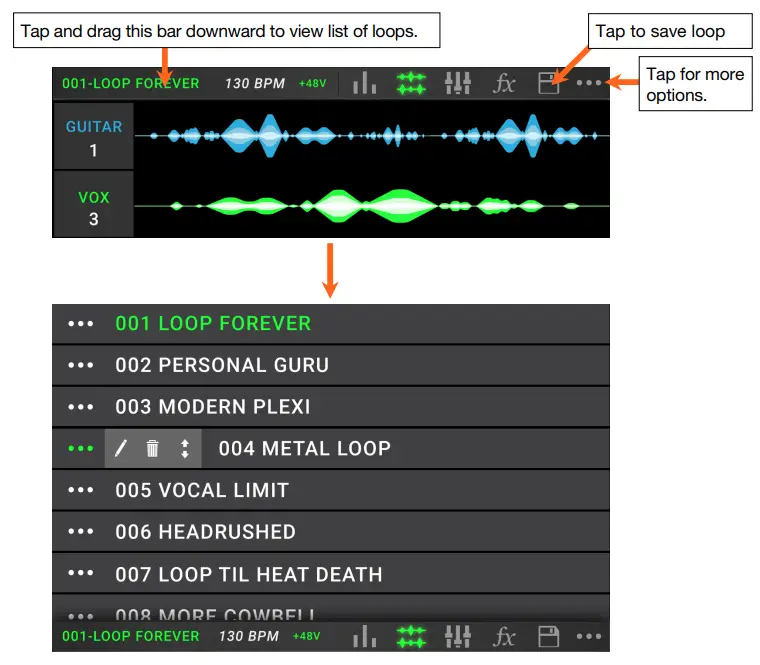This screenshot has height=665, width=760.
Task: Tap the 130 BPM tempo in top bar
Action: coord(255,83)
